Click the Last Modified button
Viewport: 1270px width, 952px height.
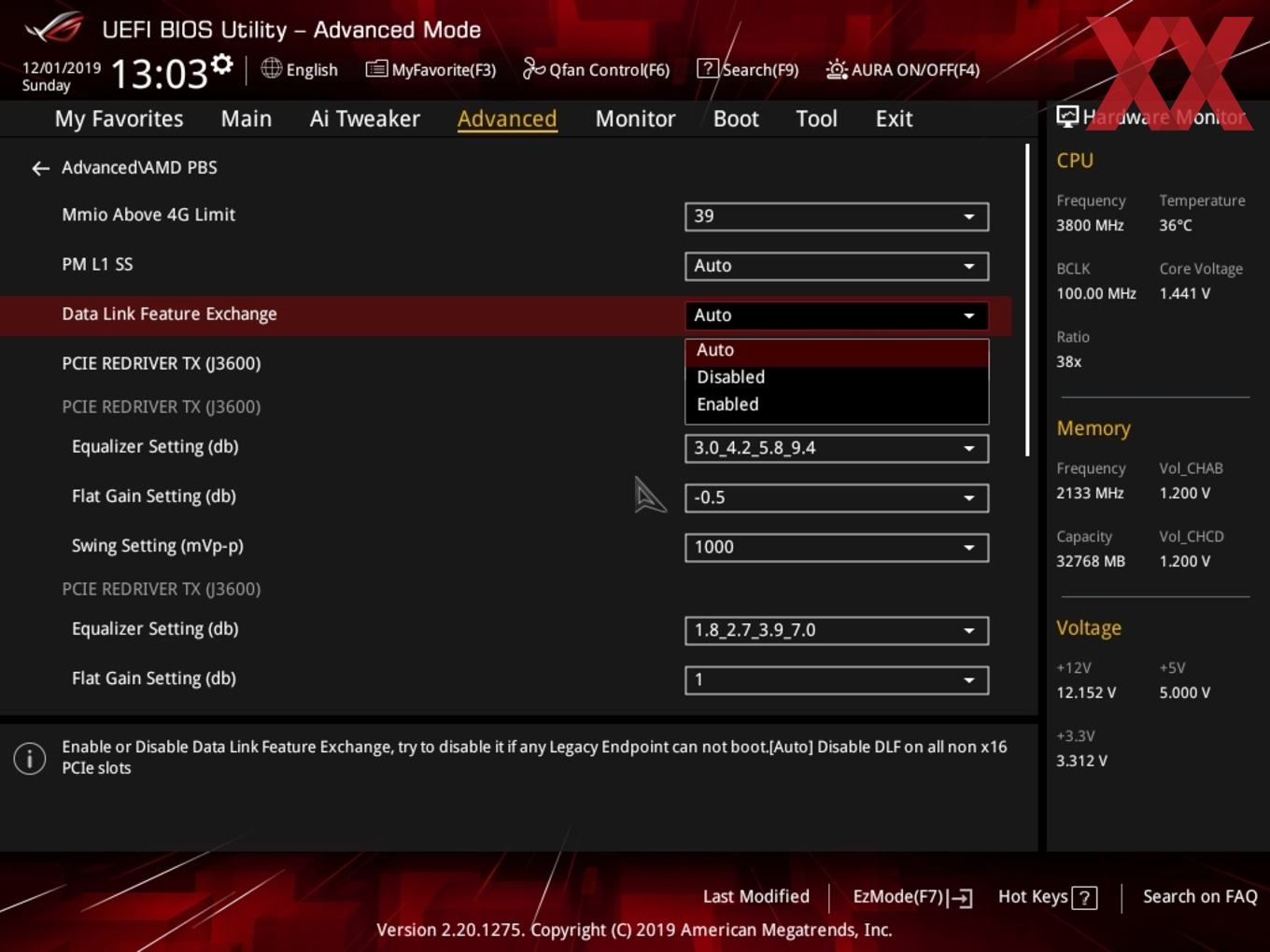point(755,897)
